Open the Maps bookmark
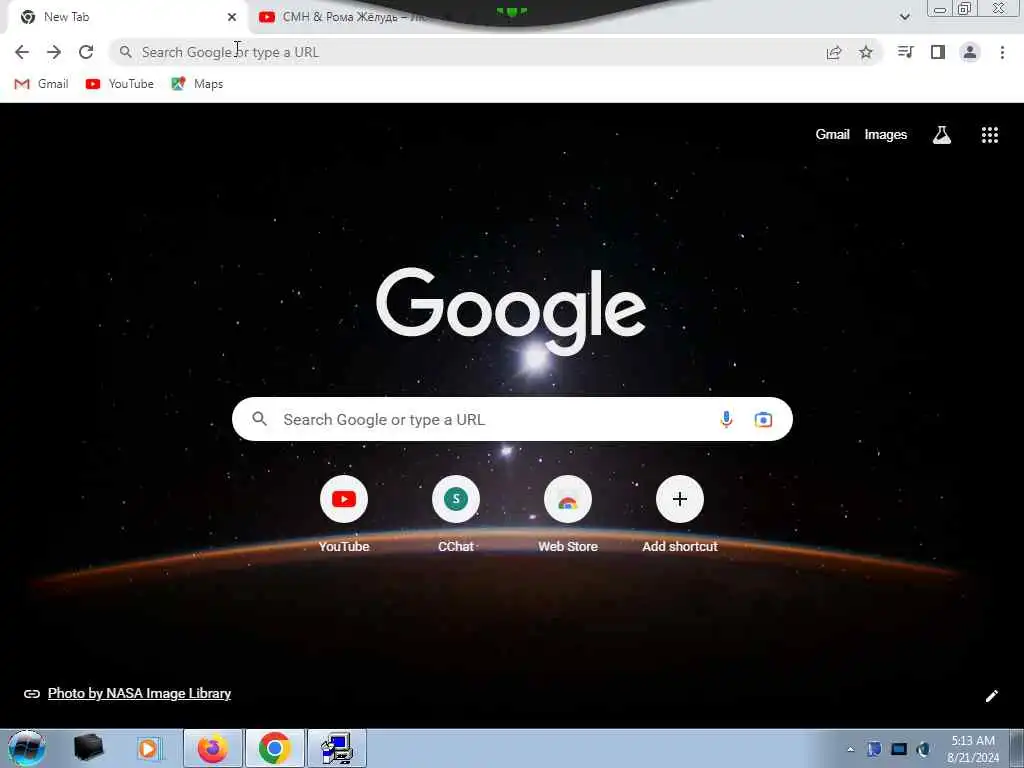Screen dimensions: 1024x768 (197, 84)
